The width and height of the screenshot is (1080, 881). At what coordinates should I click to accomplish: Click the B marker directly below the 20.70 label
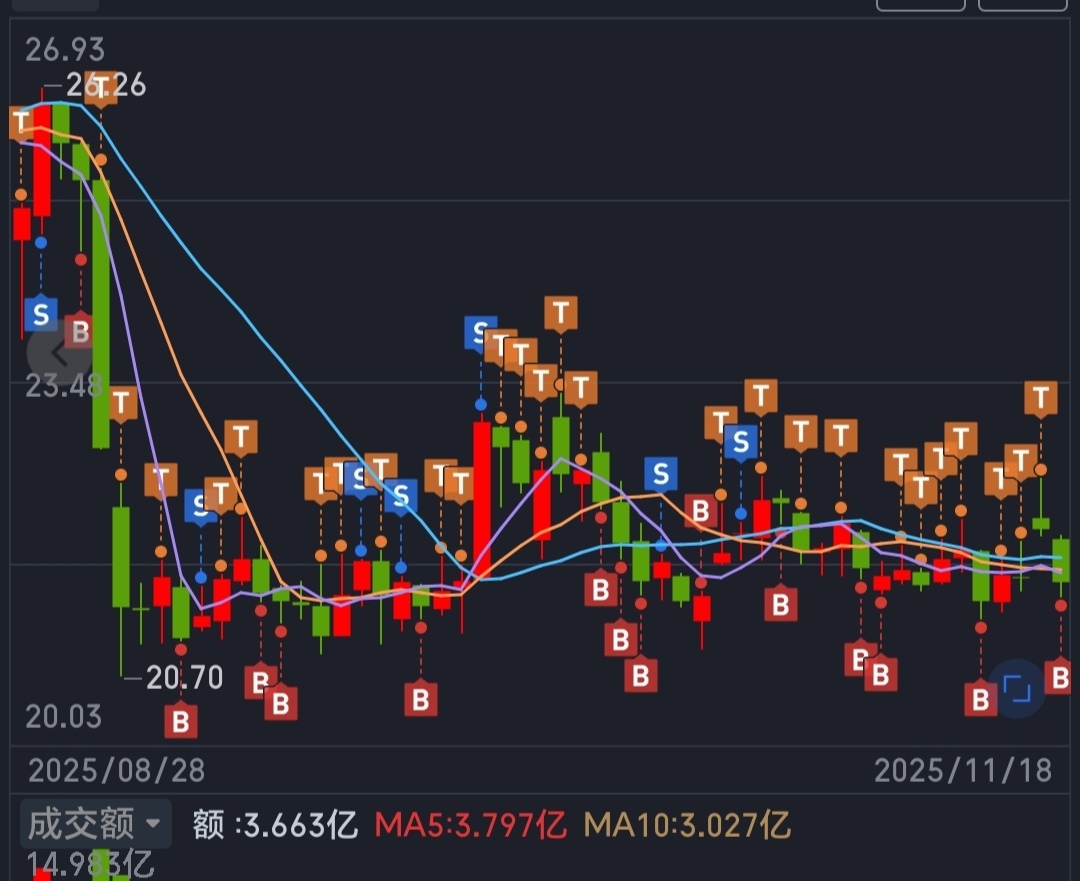[x=180, y=721]
